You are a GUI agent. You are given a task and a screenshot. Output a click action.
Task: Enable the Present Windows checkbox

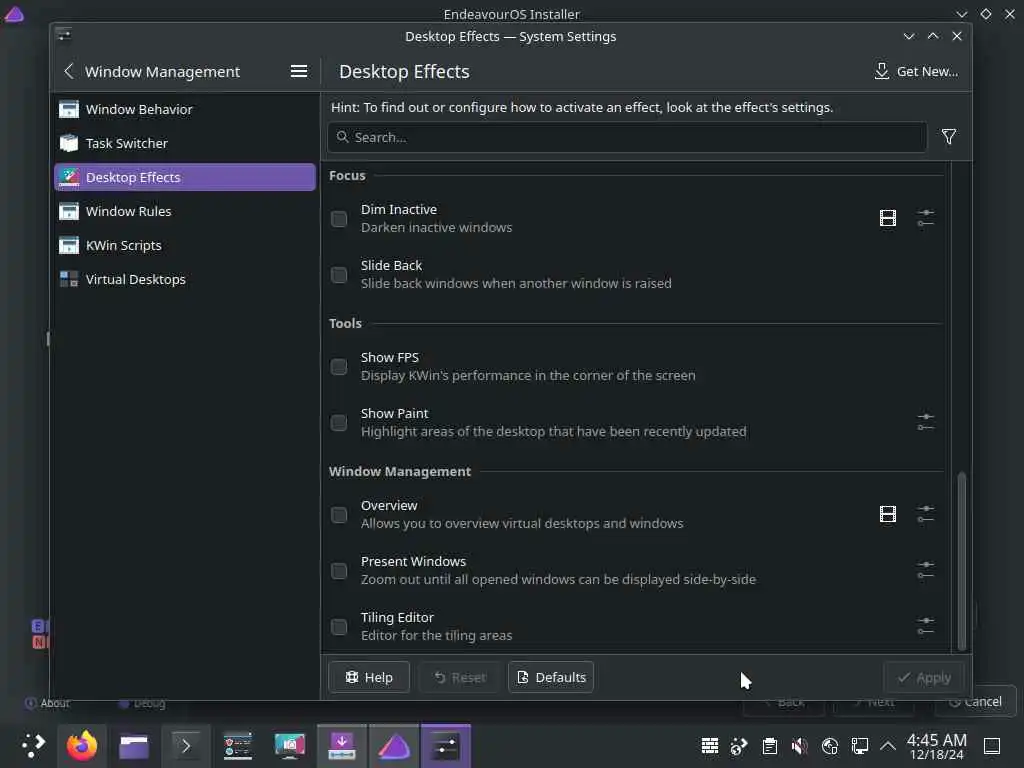tap(338, 571)
